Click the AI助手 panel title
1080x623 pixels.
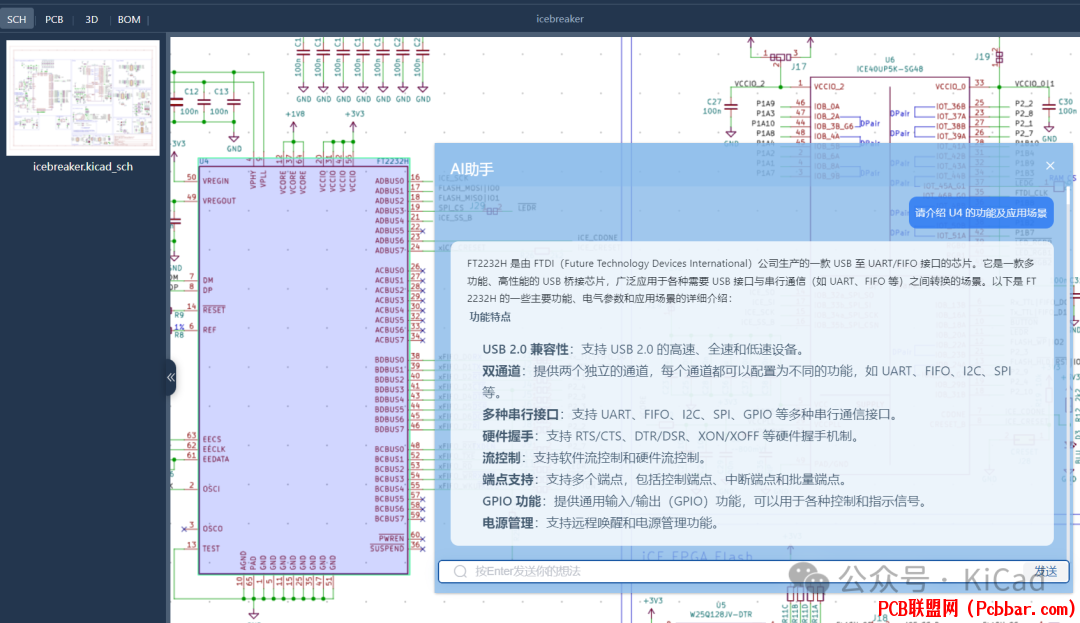(472, 169)
